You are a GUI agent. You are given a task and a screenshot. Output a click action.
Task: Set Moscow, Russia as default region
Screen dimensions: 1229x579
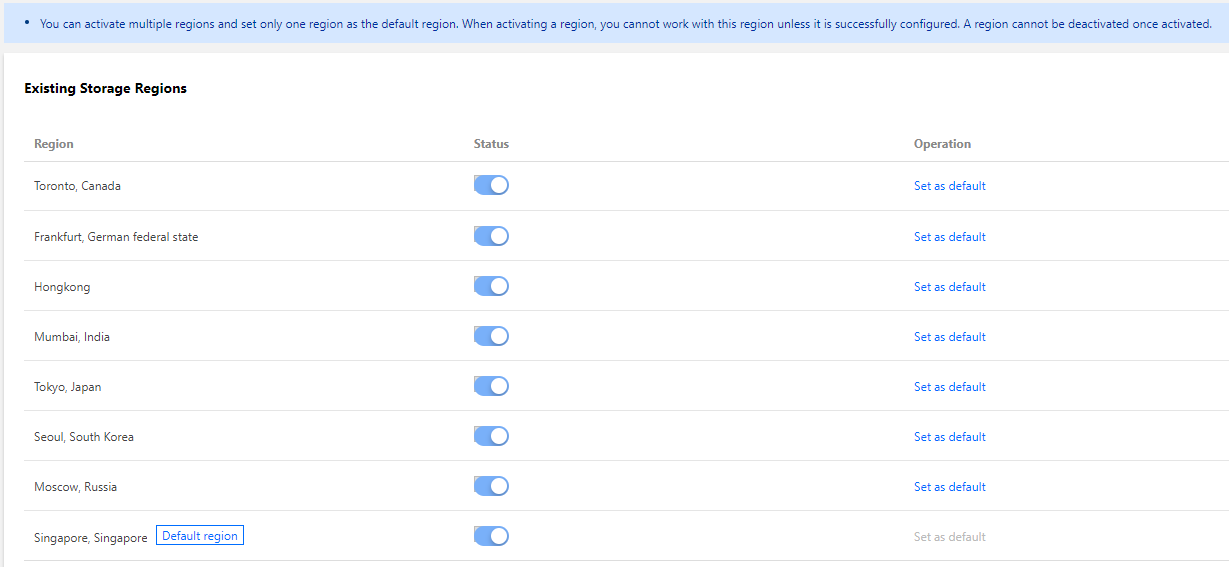(x=949, y=487)
